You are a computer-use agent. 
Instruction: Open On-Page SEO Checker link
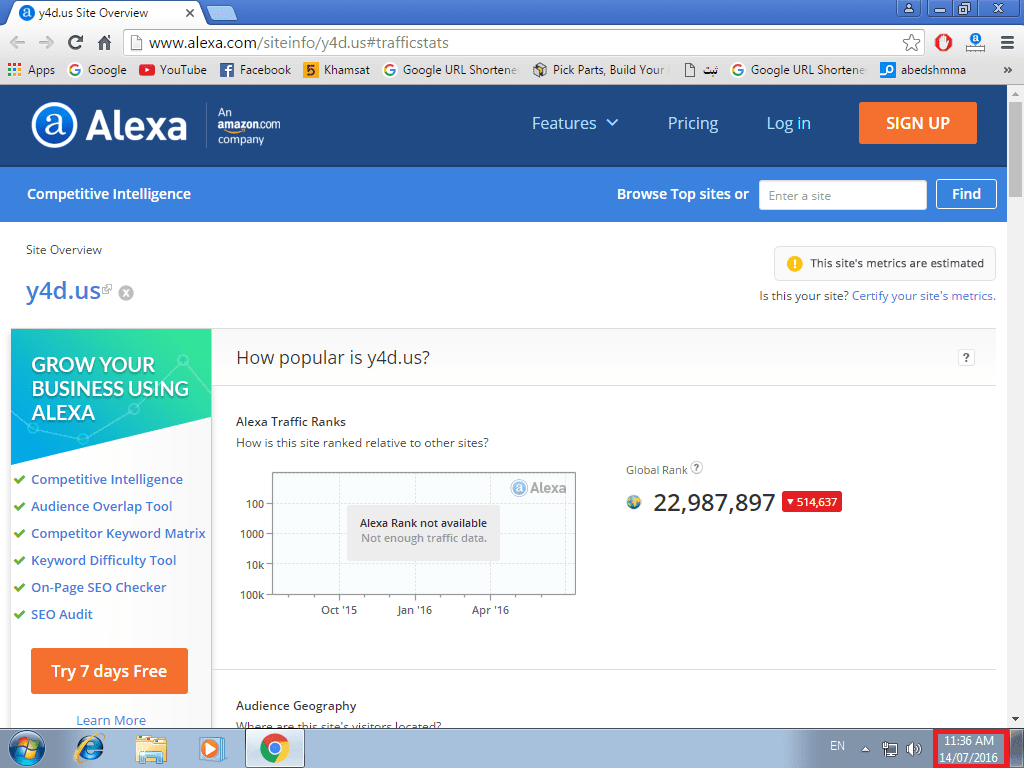99,587
